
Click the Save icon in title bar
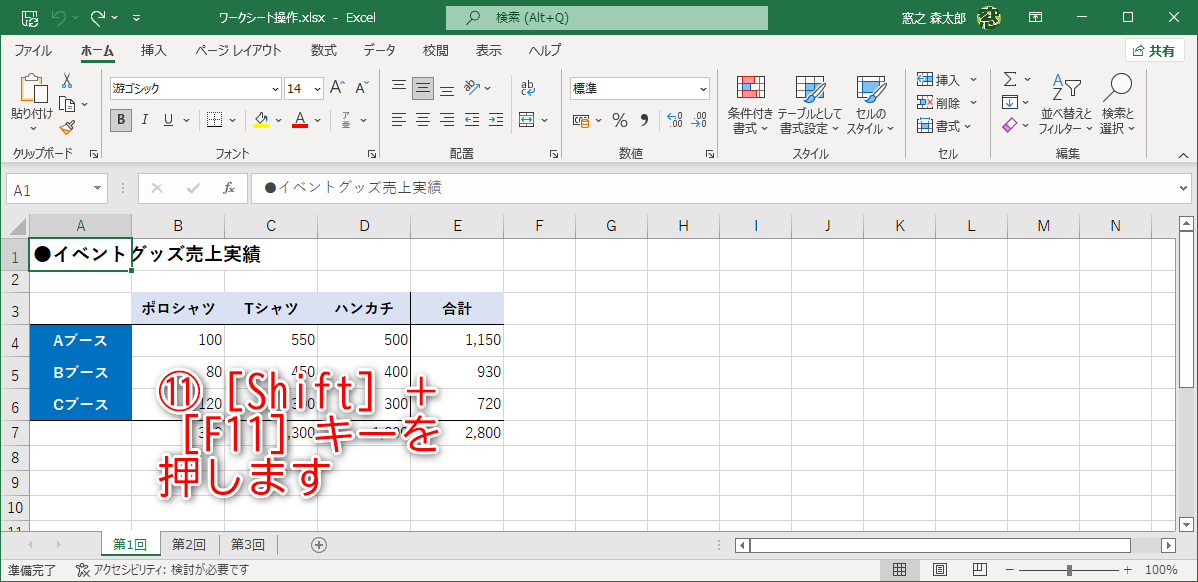29,17
